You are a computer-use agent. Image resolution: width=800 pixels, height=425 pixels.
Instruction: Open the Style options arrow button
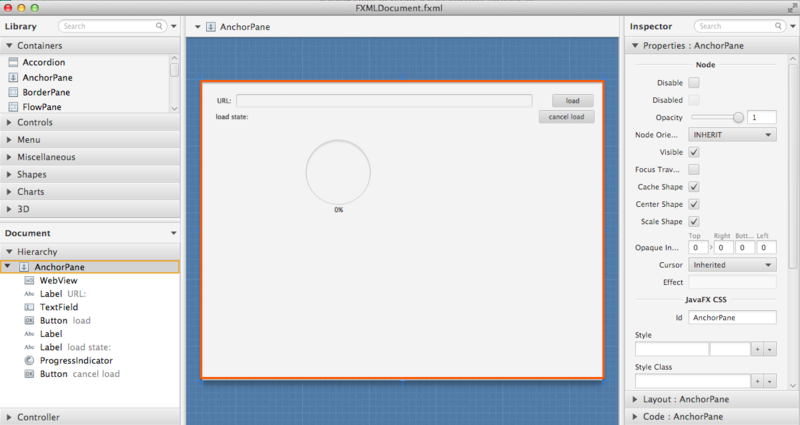click(770, 349)
